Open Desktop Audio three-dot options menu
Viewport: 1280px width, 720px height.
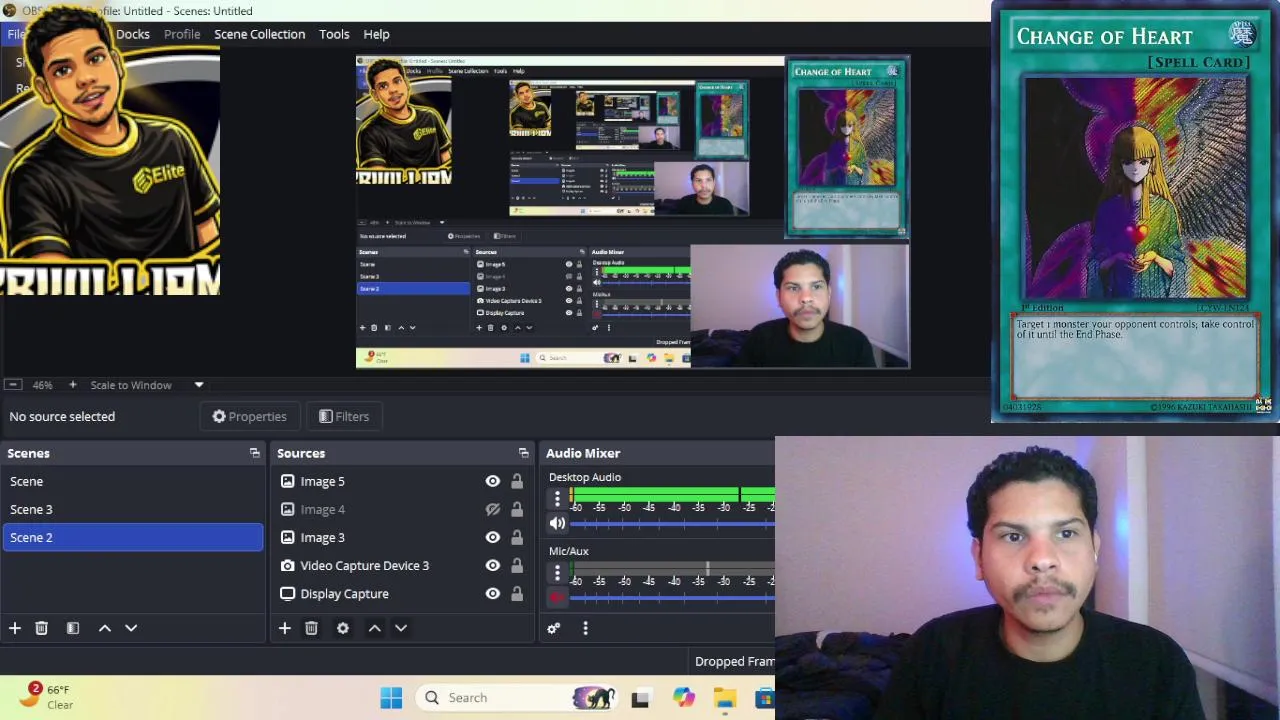557,497
